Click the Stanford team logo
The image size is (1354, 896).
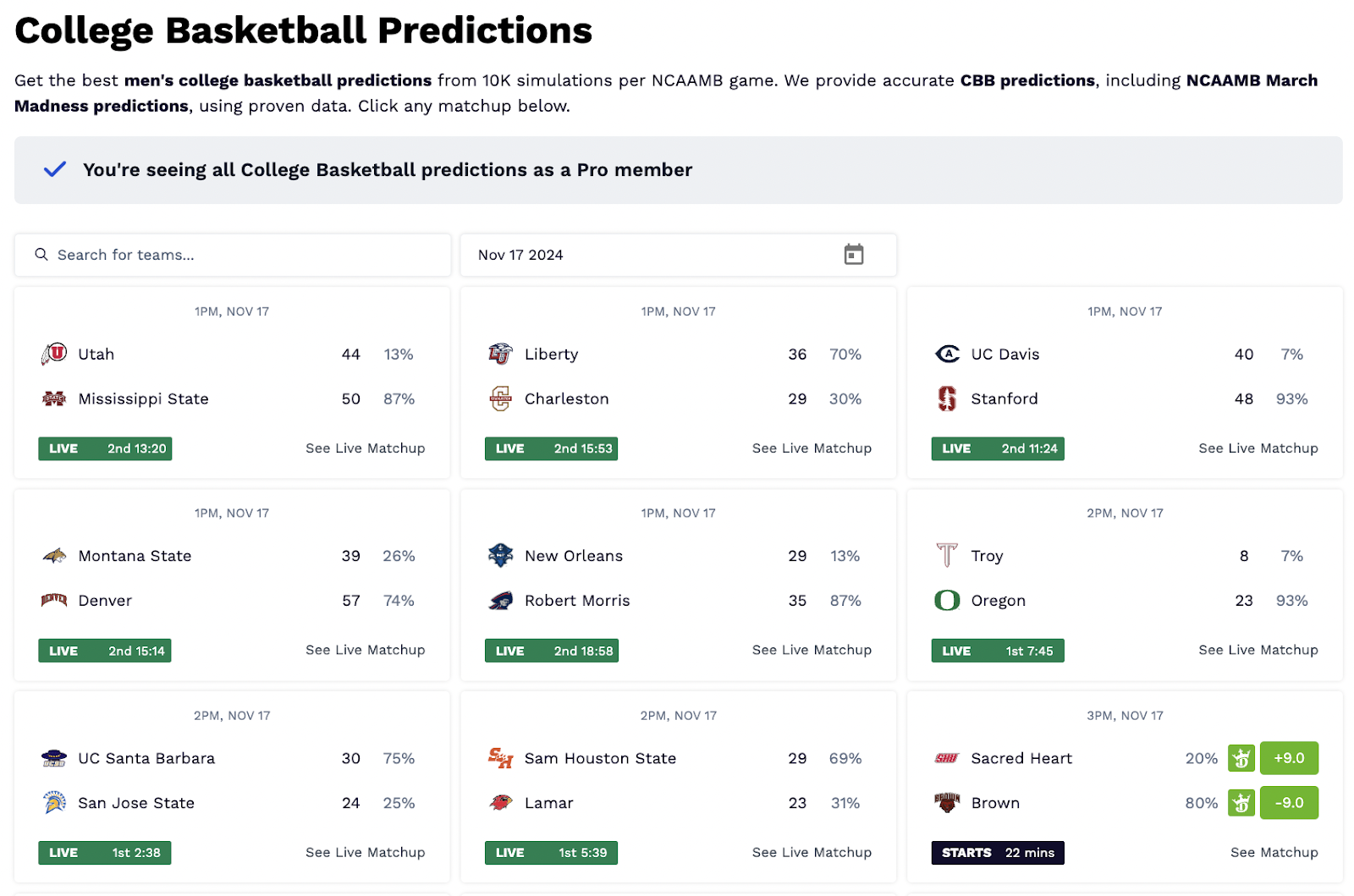point(947,399)
